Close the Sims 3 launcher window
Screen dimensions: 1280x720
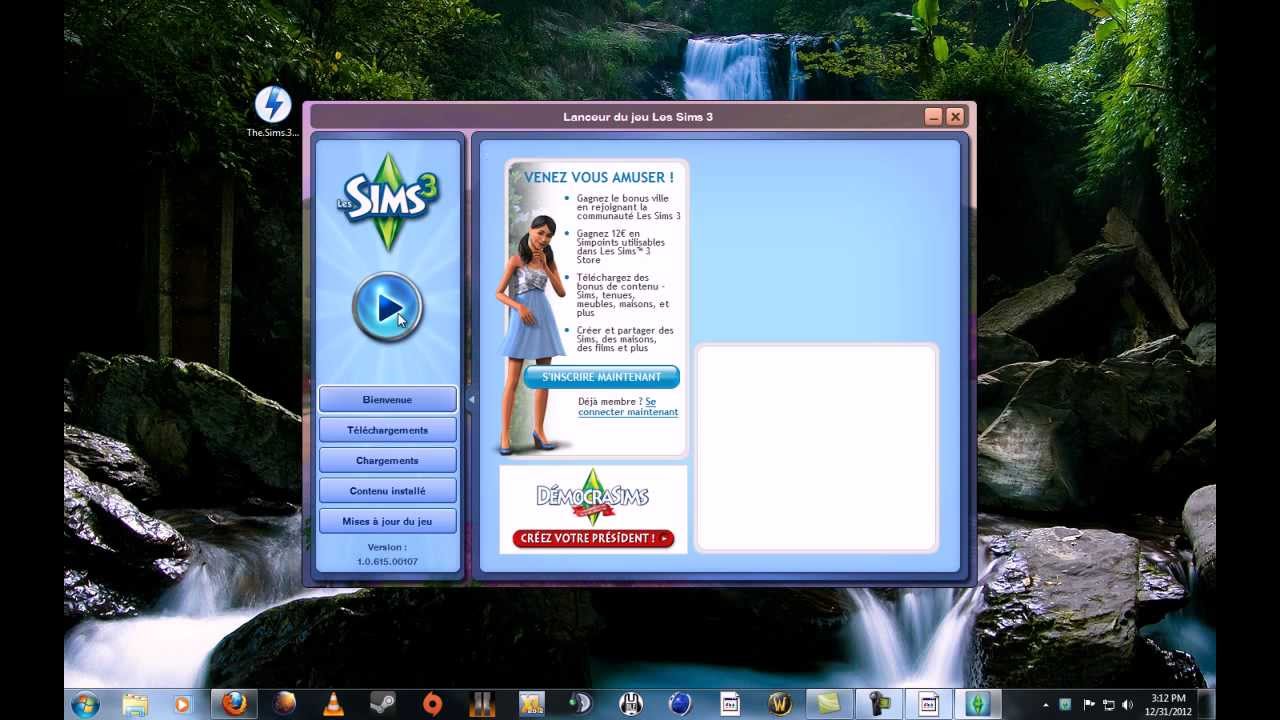click(955, 117)
